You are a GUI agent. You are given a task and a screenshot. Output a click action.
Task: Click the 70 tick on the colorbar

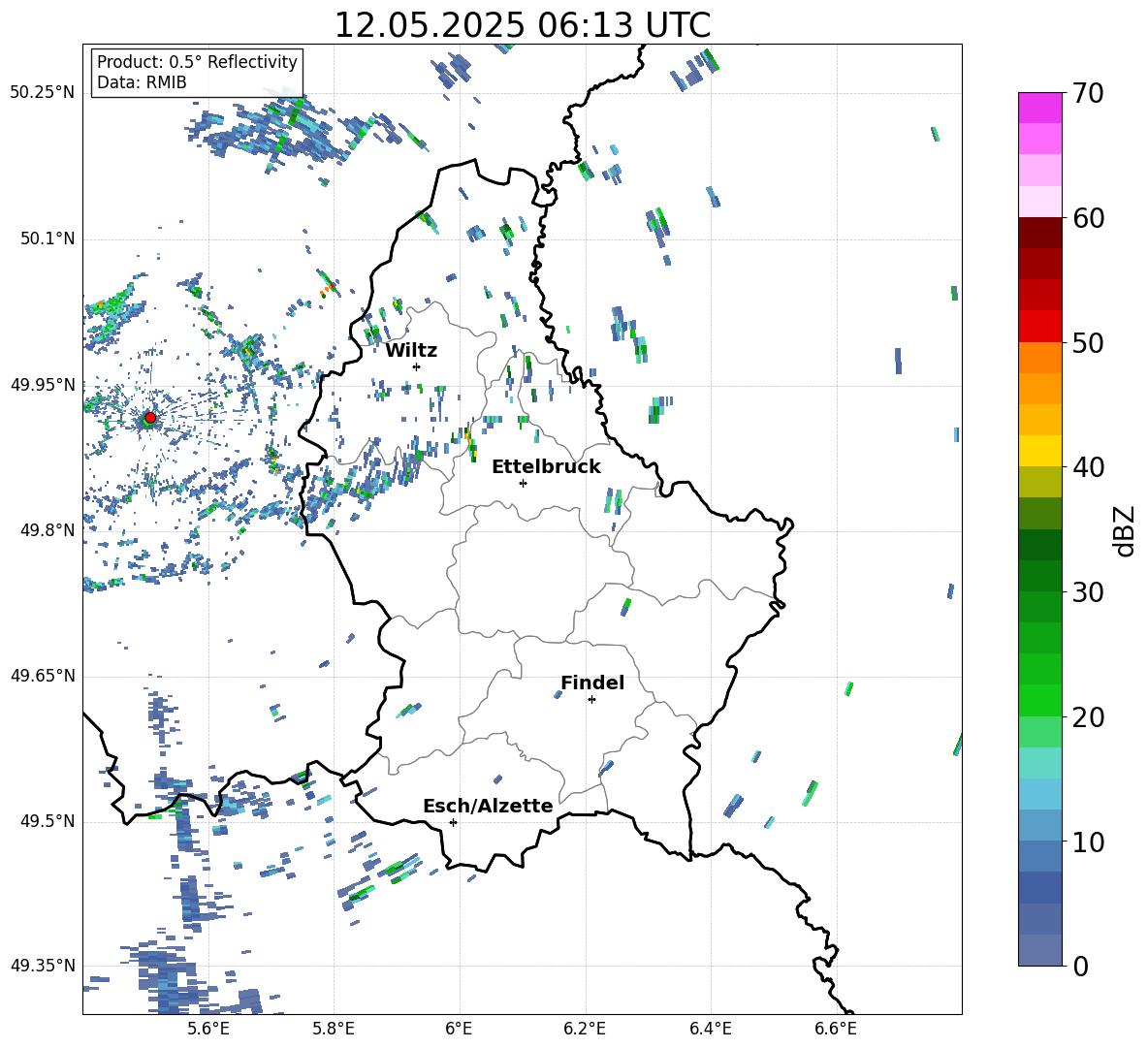pyautogui.click(x=1088, y=93)
